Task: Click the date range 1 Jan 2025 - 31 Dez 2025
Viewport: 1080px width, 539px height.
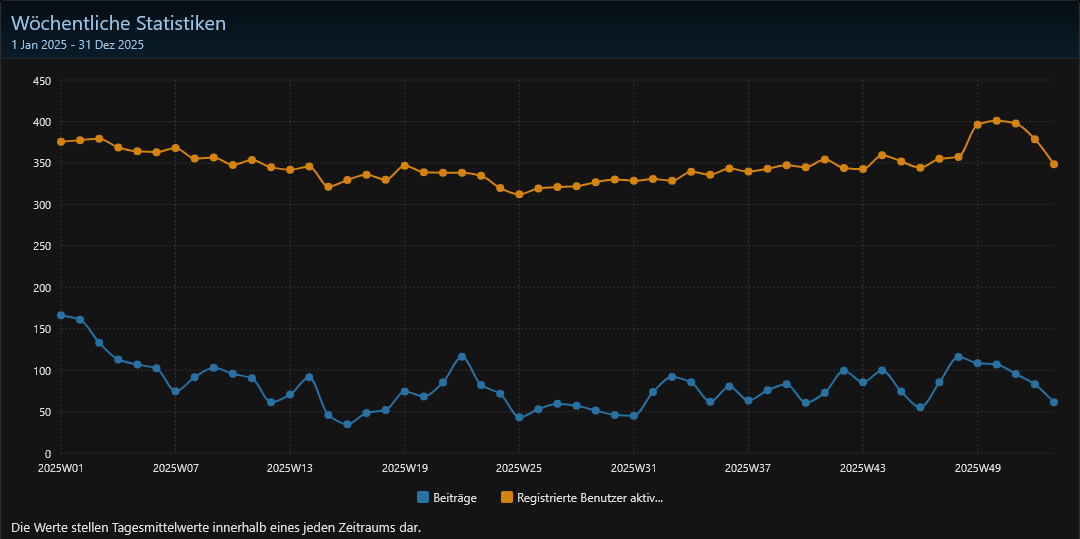Action: (x=78, y=45)
